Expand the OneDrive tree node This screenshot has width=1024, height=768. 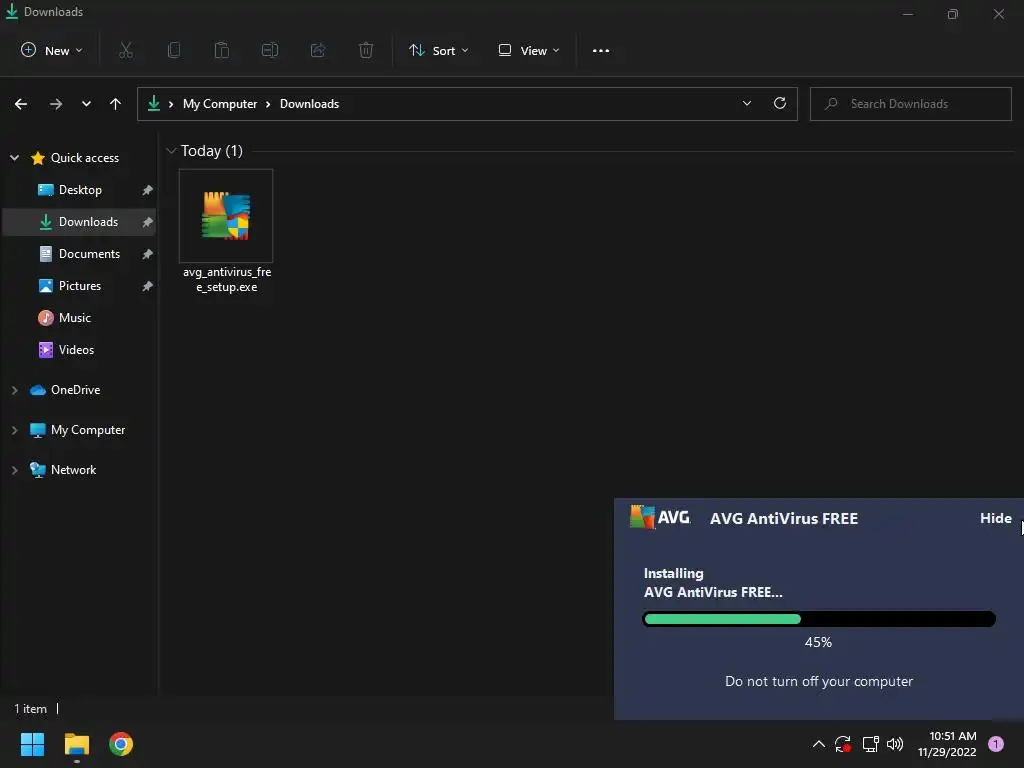pos(14,390)
